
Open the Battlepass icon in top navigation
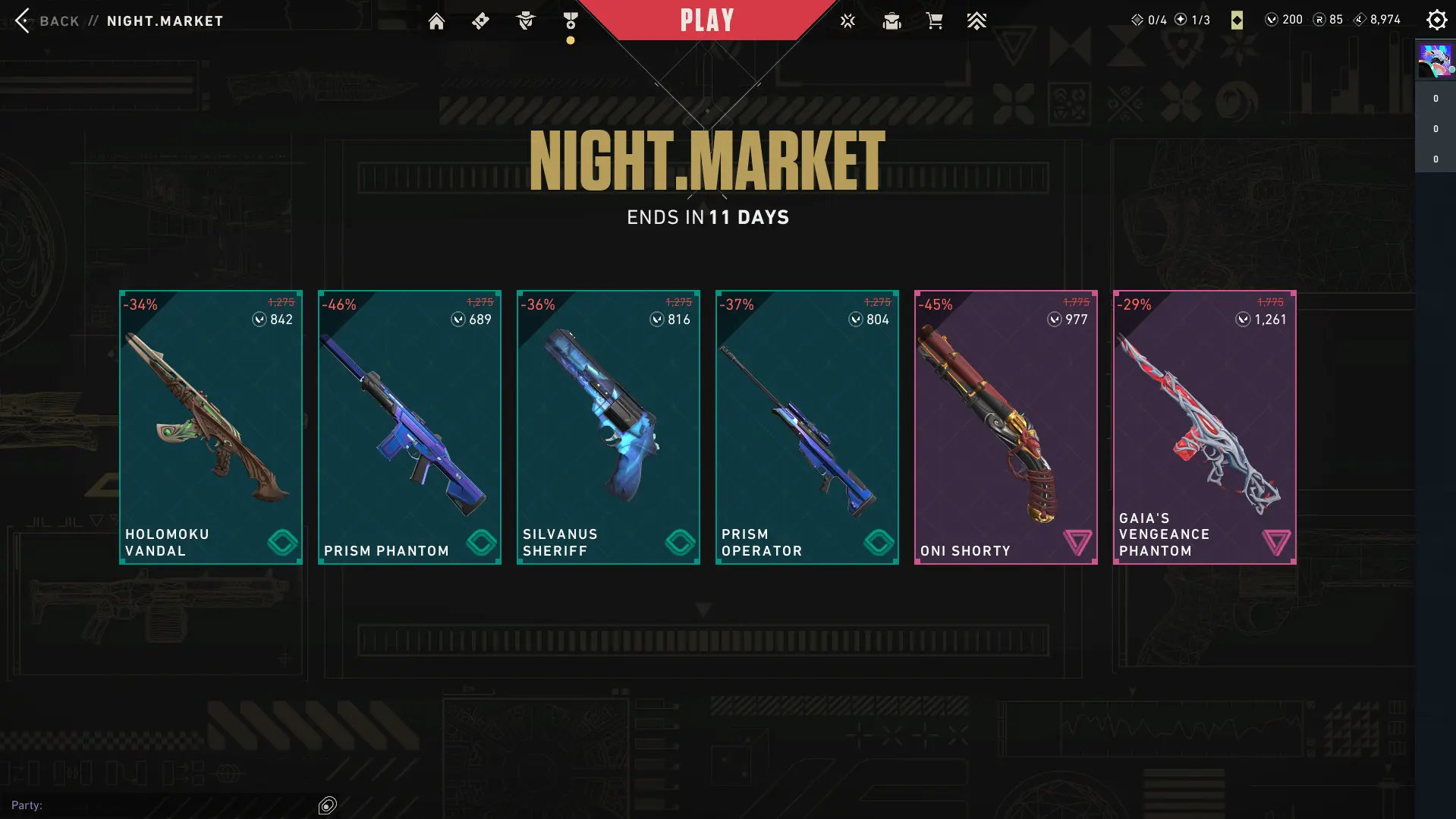tap(480, 21)
